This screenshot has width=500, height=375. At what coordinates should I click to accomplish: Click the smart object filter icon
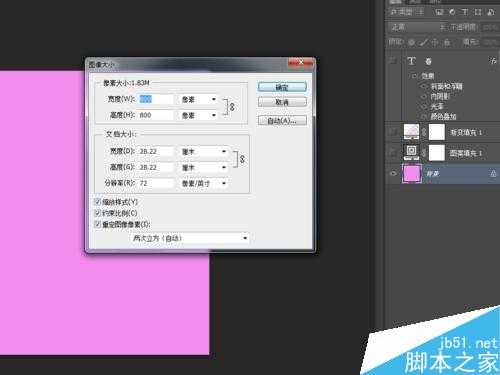pyautogui.click(x=490, y=12)
